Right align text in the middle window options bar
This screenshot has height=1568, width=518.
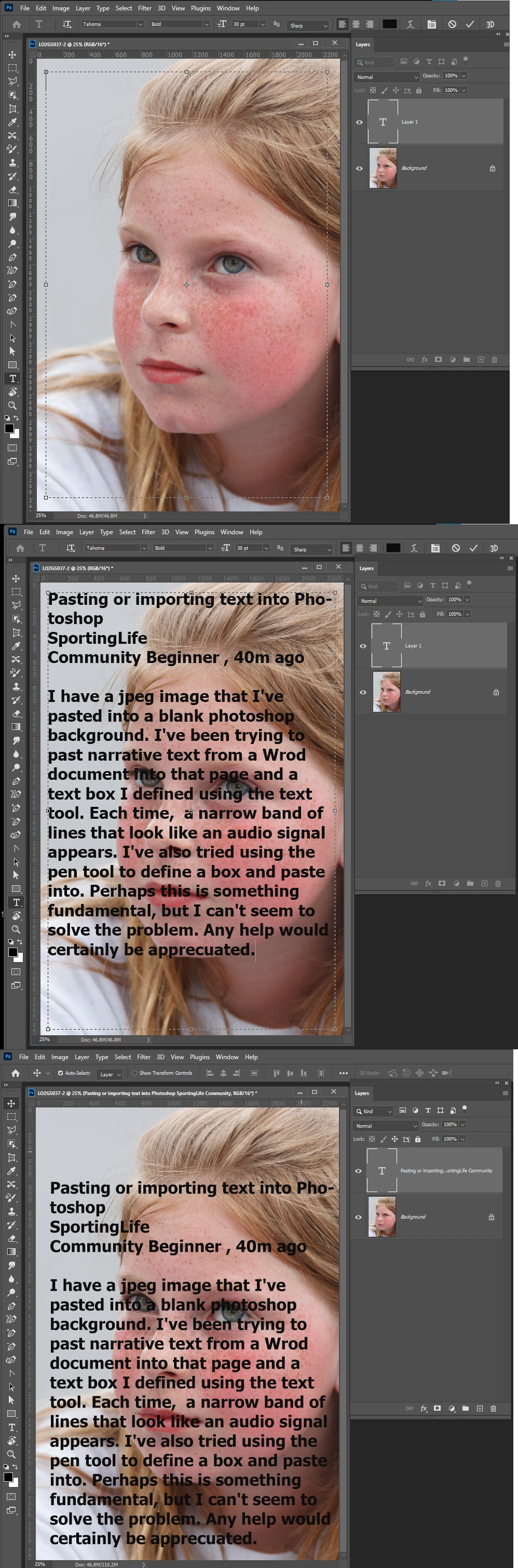coord(373,548)
